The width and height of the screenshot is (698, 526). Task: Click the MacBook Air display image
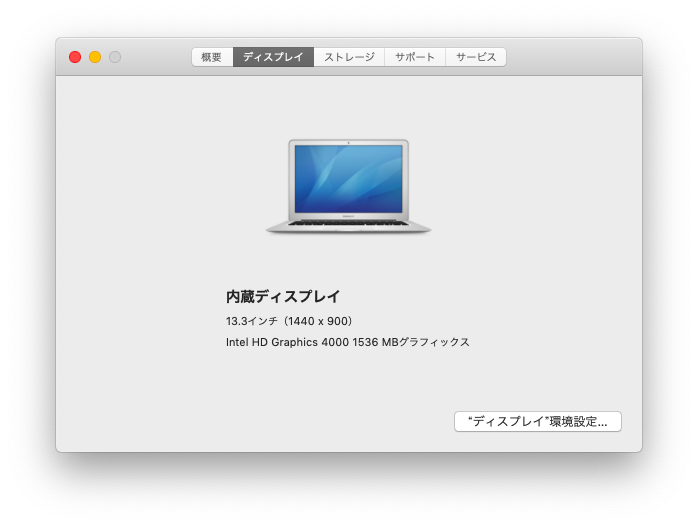point(349,186)
